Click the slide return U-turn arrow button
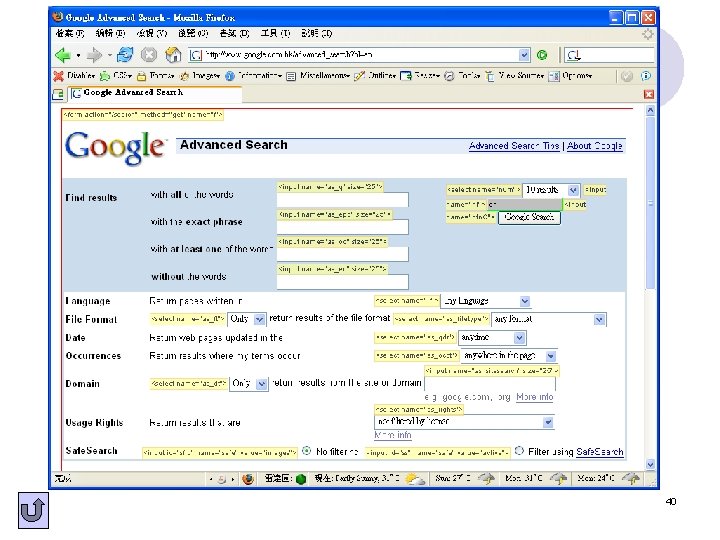The width and height of the screenshot is (720, 540). (x=34, y=511)
